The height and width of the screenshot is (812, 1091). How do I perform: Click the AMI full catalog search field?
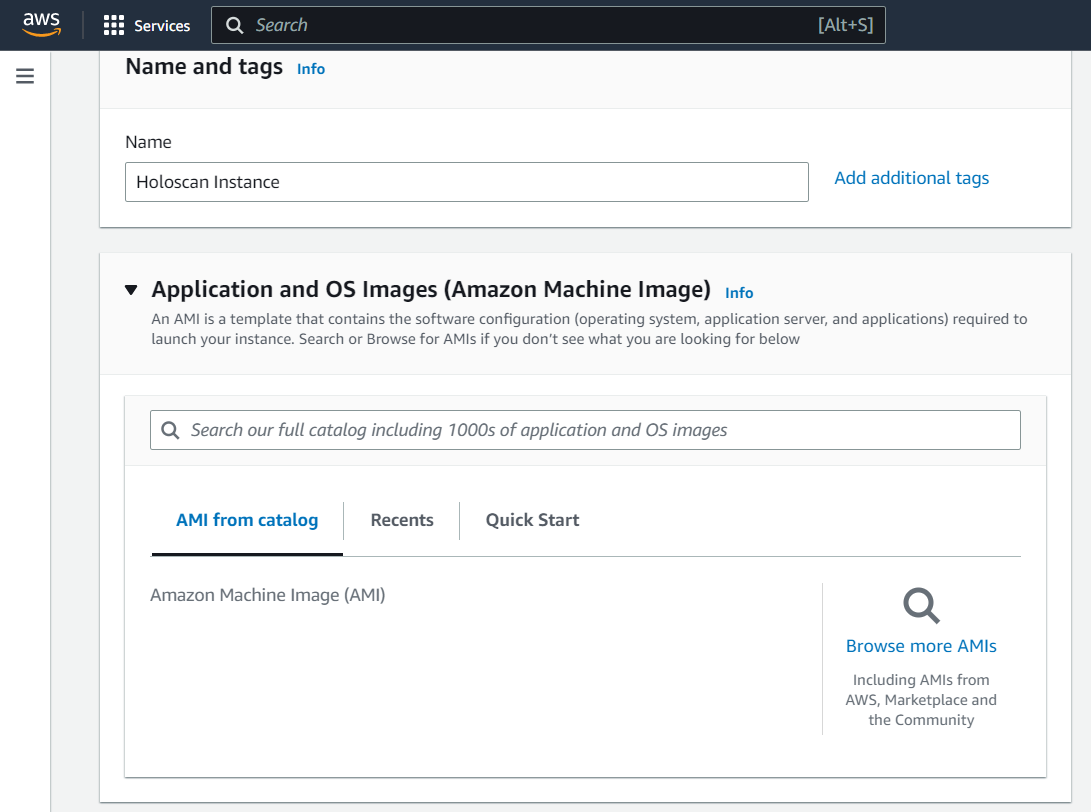(x=585, y=430)
